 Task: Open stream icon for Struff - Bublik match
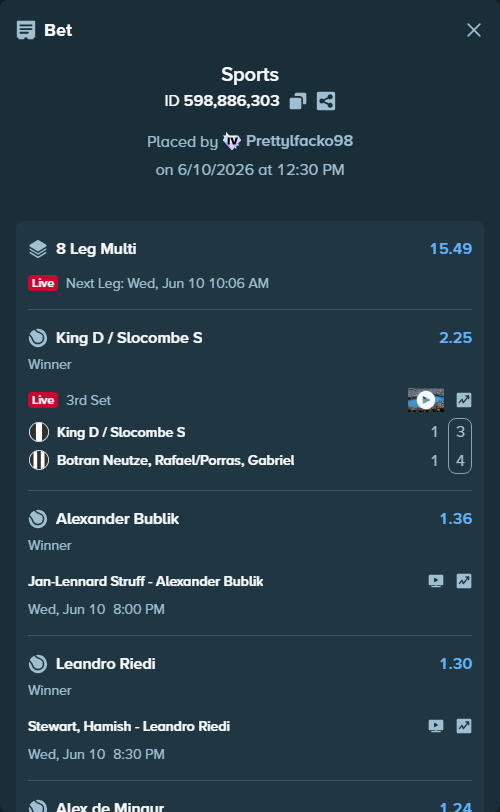[436, 581]
